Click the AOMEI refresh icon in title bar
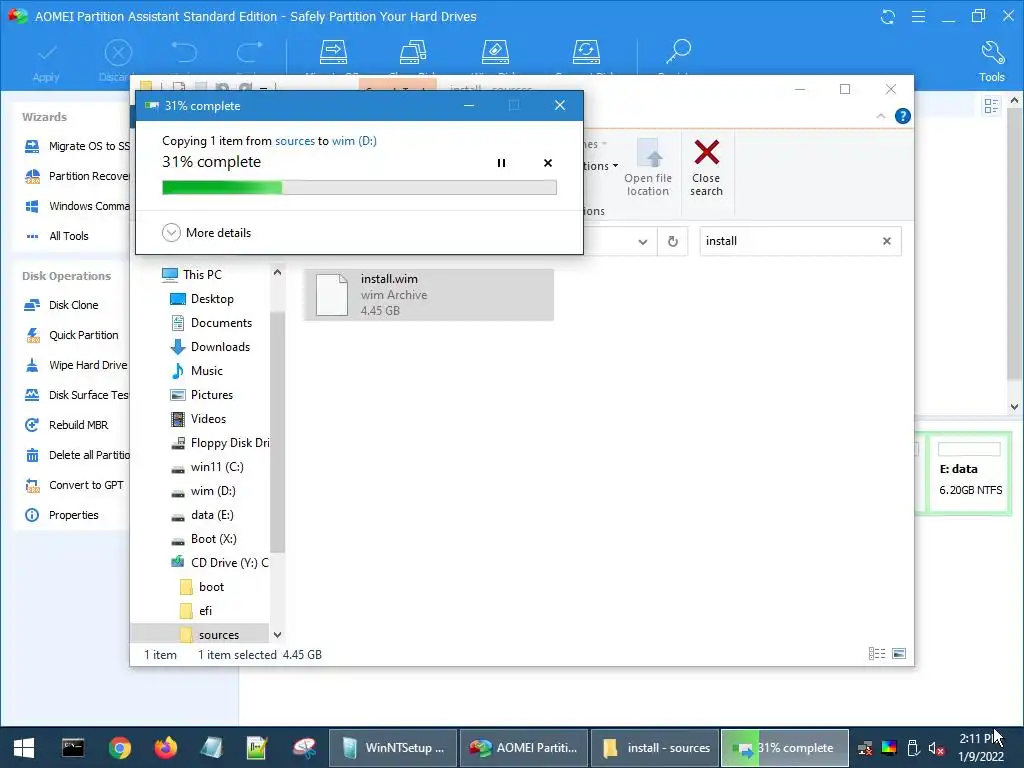The width and height of the screenshot is (1024, 768). pyautogui.click(x=888, y=16)
